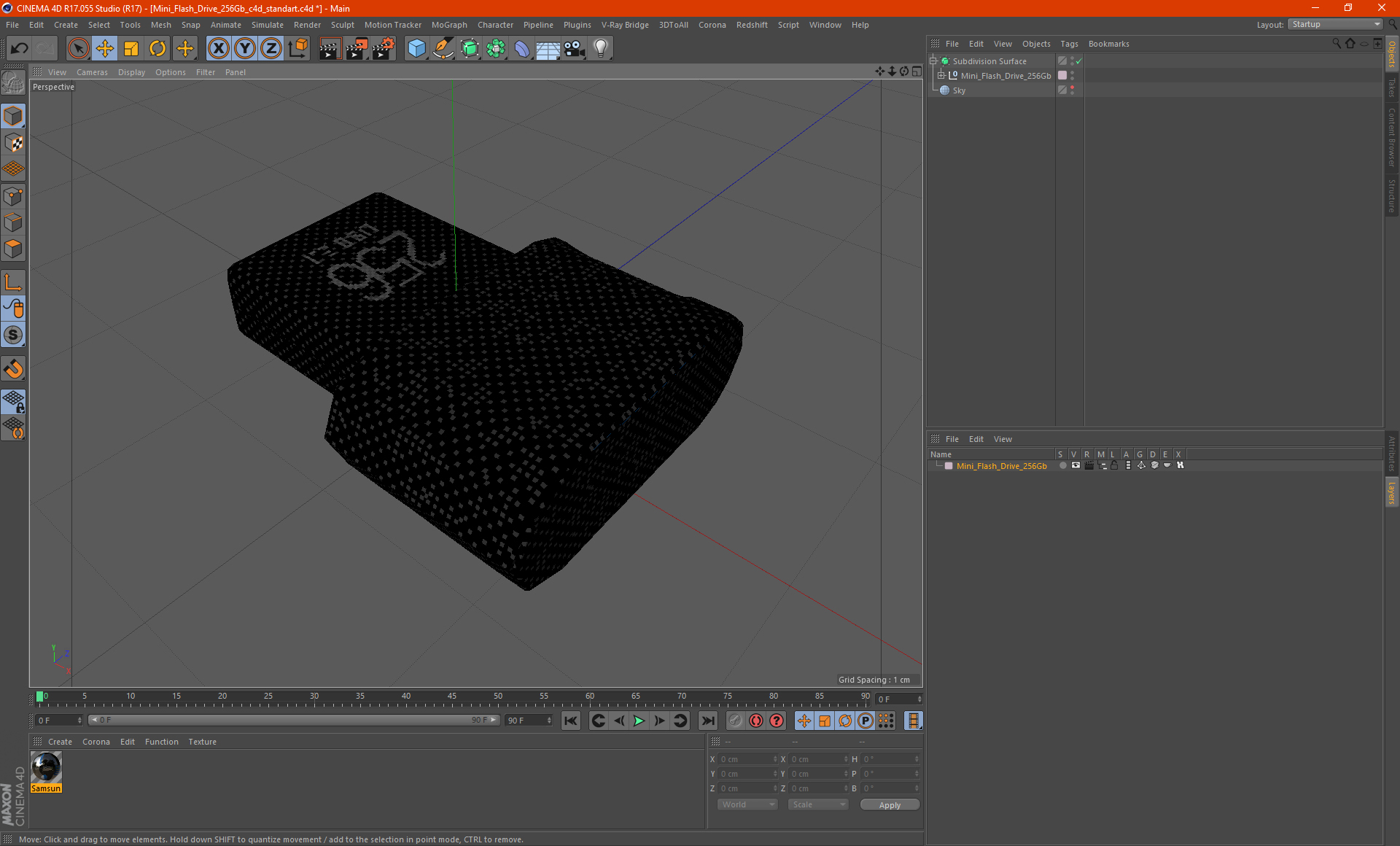This screenshot has width=1400, height=846.
Task: Open Edit Render Settings icon
Action: point(384,49)
